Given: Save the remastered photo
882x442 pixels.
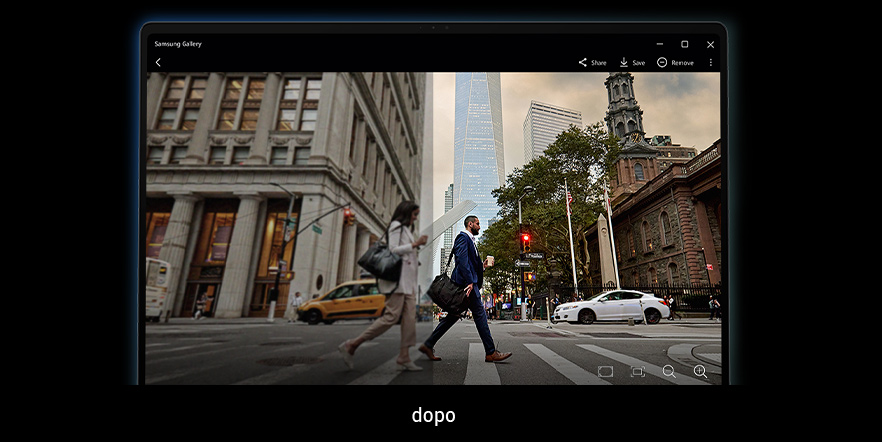Looking at the screenshot, I should [632, 62].
